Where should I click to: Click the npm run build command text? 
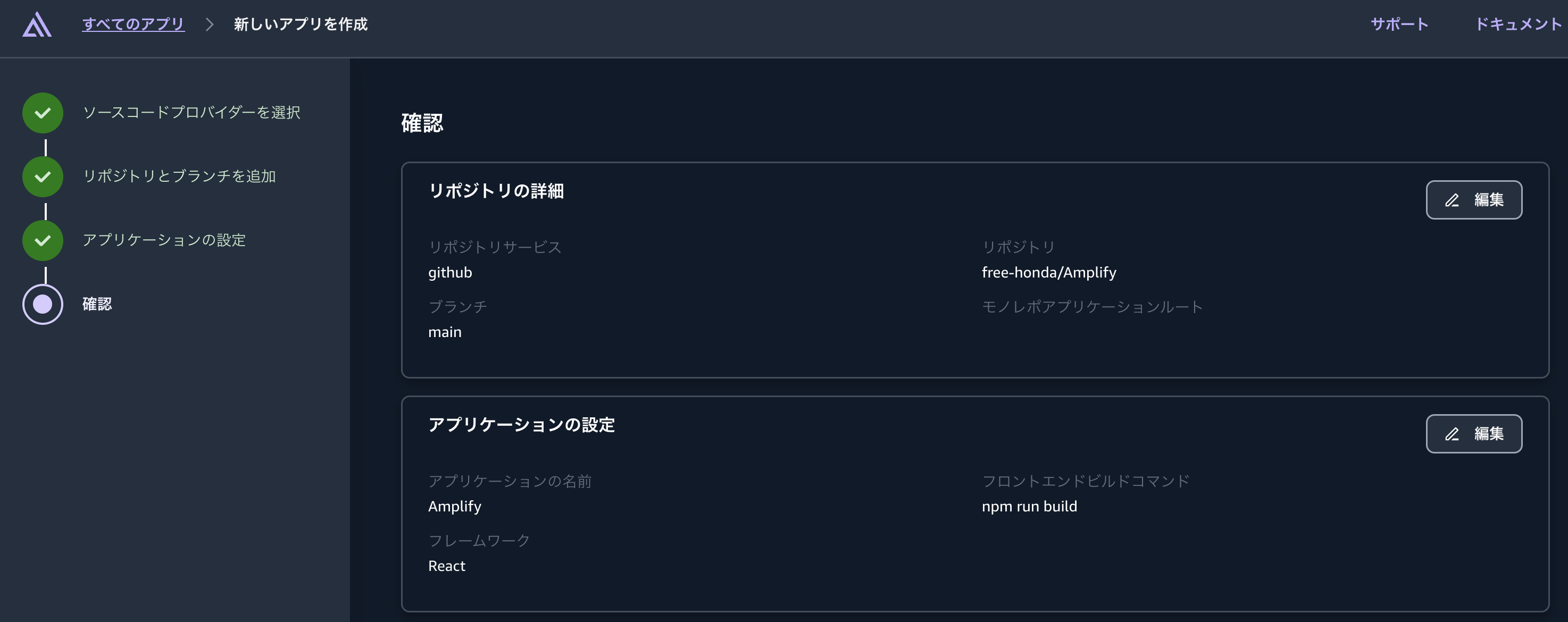pyautogui.click(x=1029, y=506)
